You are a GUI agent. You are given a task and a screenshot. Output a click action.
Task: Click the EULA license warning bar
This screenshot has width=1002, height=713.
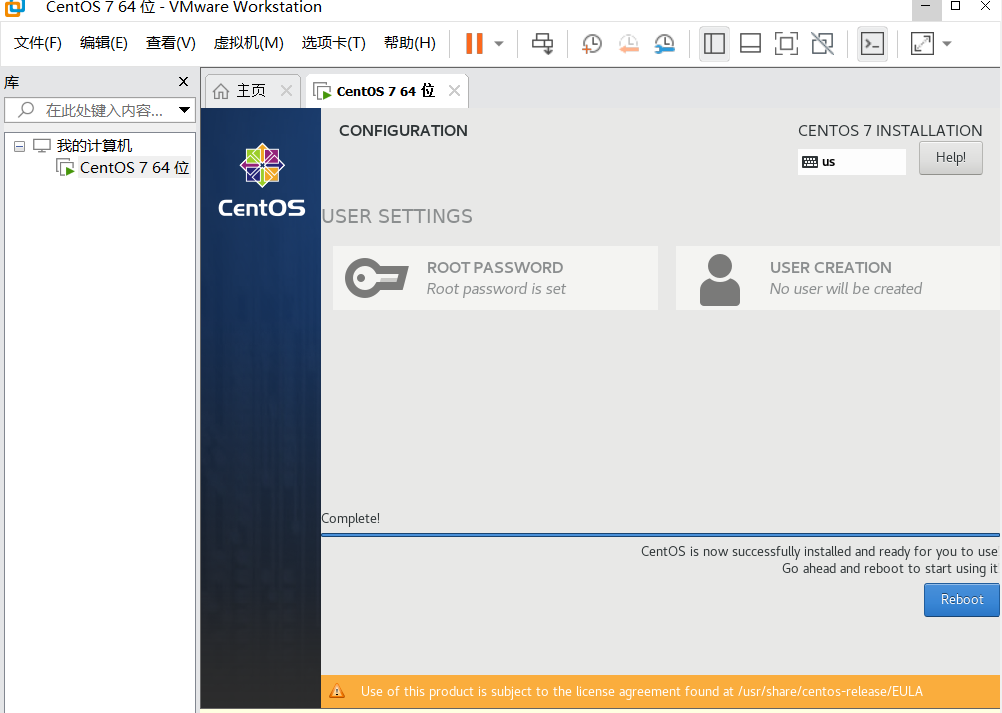coord(661,691)
